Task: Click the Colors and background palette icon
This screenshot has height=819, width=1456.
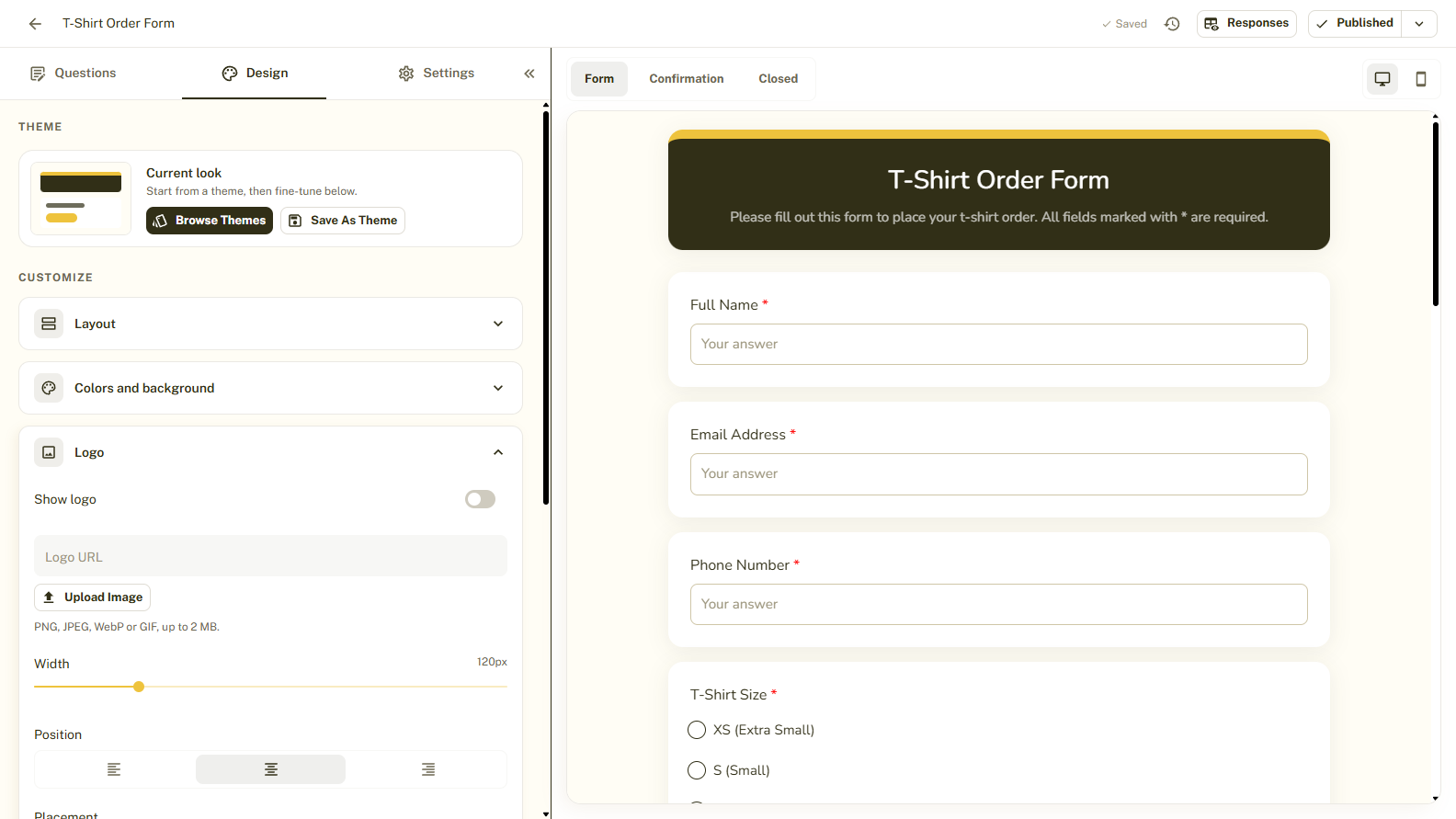Action: click(x=49, y=388)
